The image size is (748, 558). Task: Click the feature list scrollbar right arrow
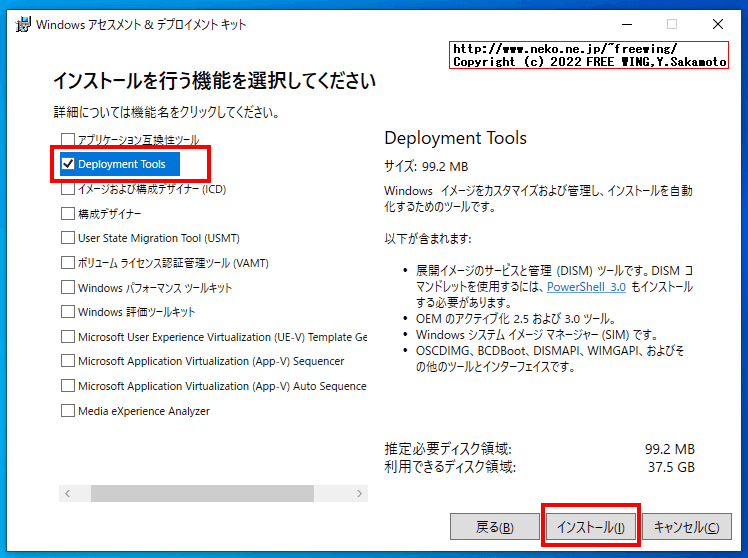click(359, 494)
